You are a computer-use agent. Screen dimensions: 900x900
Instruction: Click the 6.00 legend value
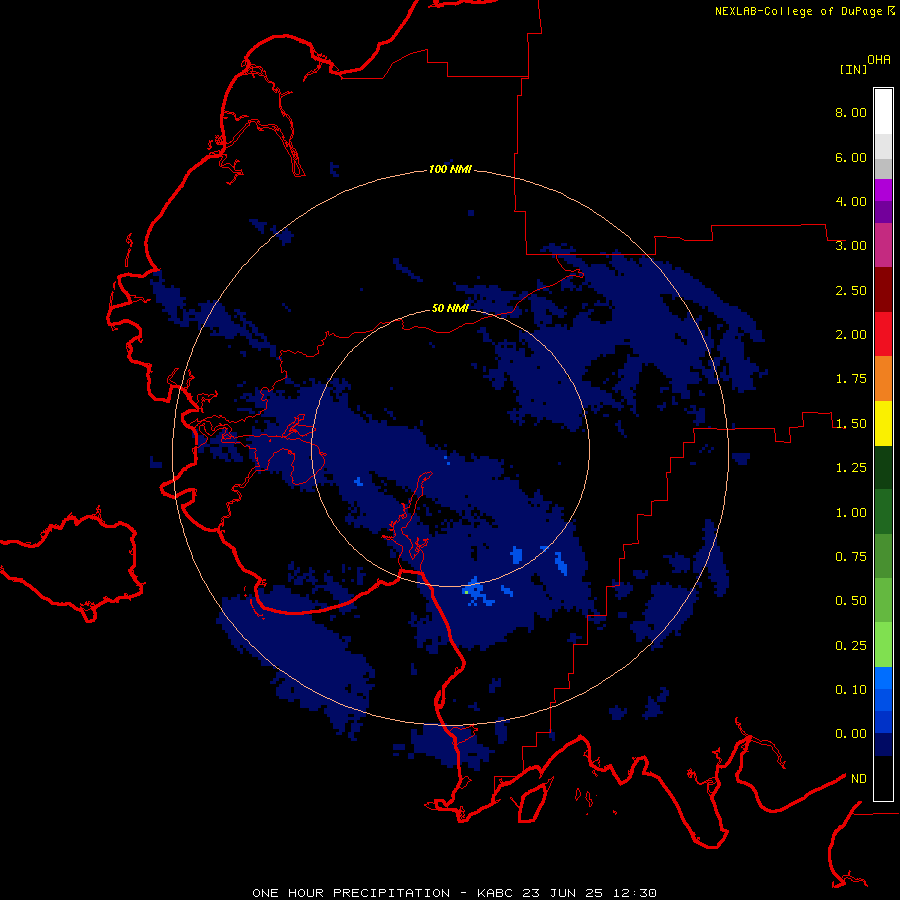(851, 157)
